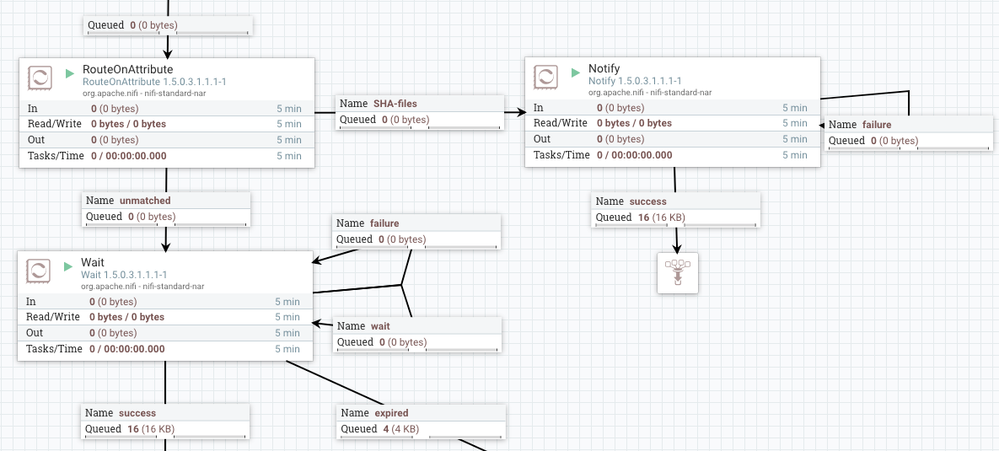Click the Read/Write row of RouteOnAttribute
Viewport: 999px width, 451px height.
[167, 124]
